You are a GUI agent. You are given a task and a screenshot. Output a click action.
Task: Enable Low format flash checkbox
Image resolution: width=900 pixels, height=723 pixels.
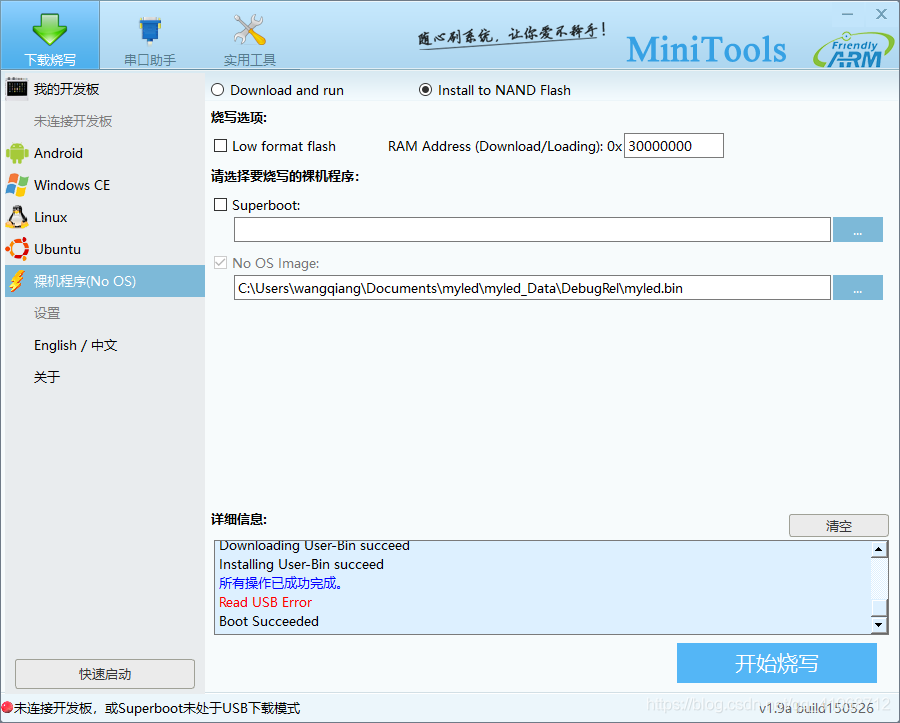[x=220, y=146]
